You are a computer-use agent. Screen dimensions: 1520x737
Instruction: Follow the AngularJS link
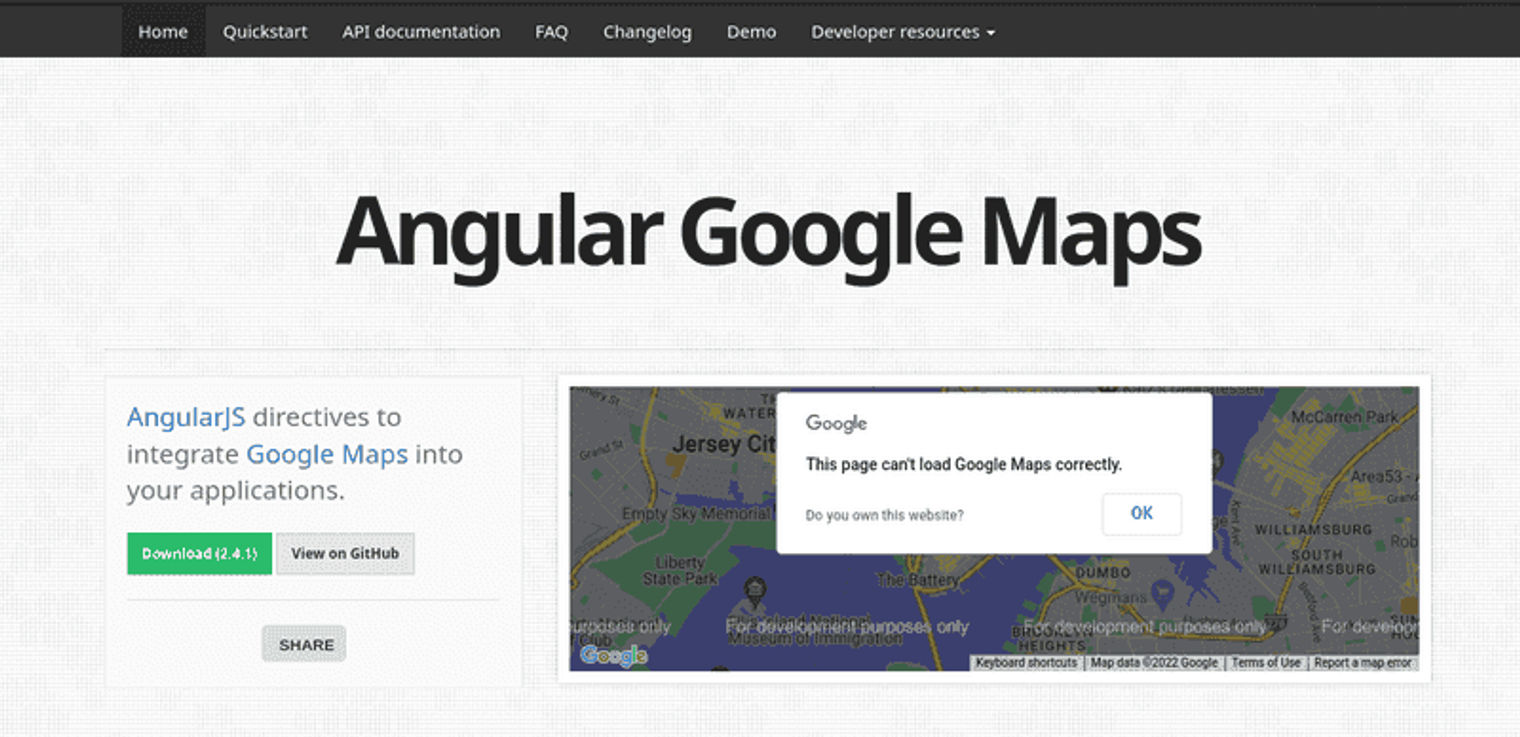click(x=186, y=417)
